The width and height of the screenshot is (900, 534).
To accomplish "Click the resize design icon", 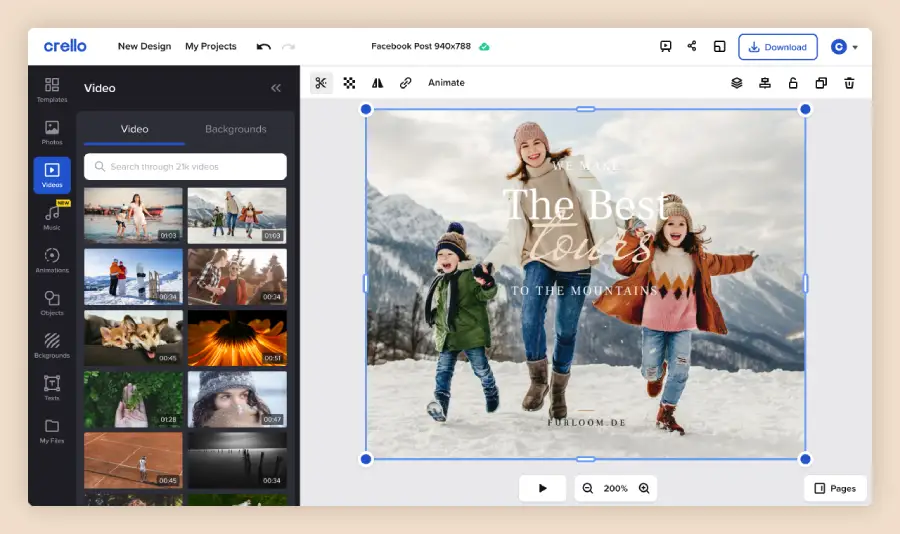I will (x=719, y=47).
